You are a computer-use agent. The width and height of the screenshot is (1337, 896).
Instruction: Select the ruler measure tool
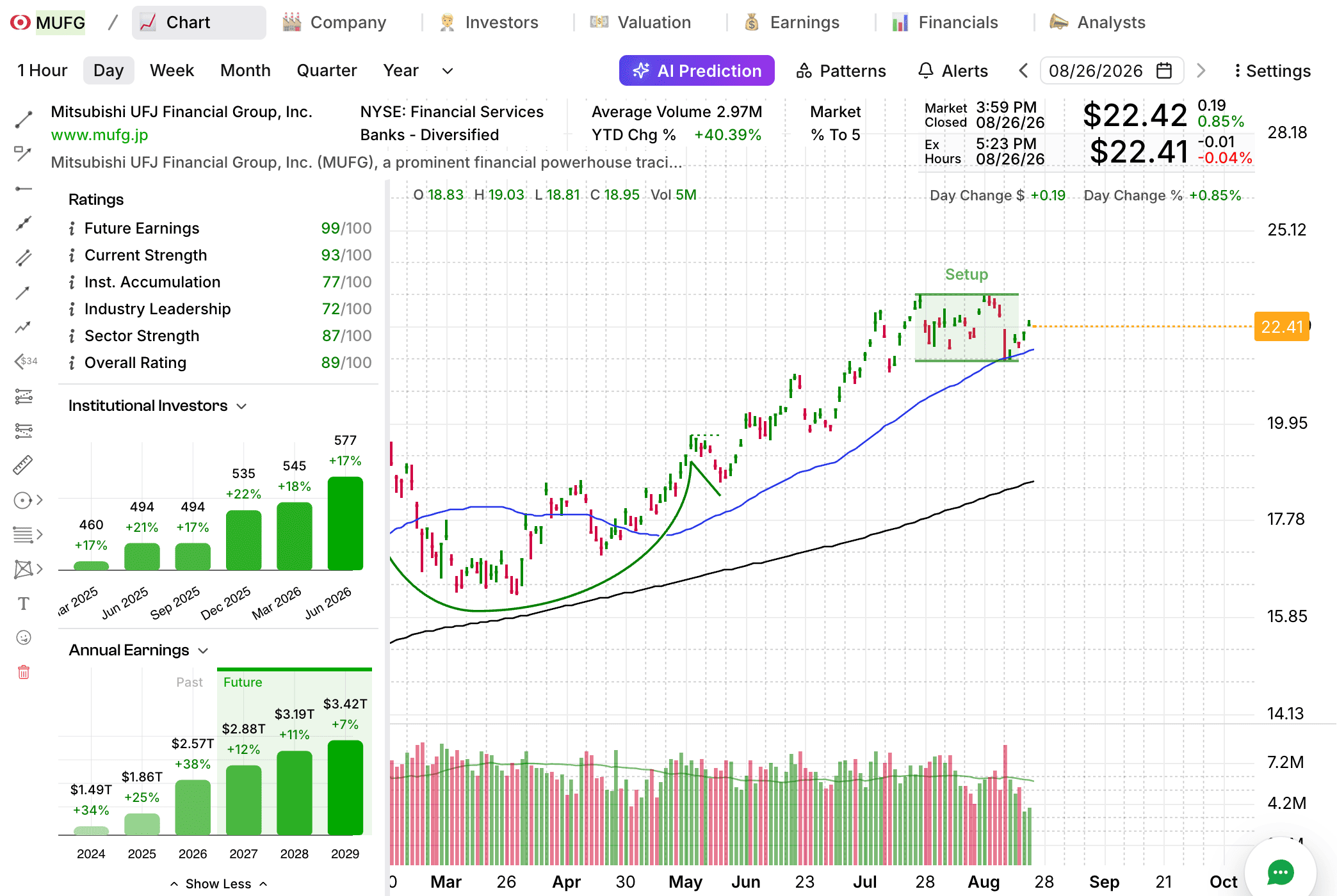pos(24,465)
